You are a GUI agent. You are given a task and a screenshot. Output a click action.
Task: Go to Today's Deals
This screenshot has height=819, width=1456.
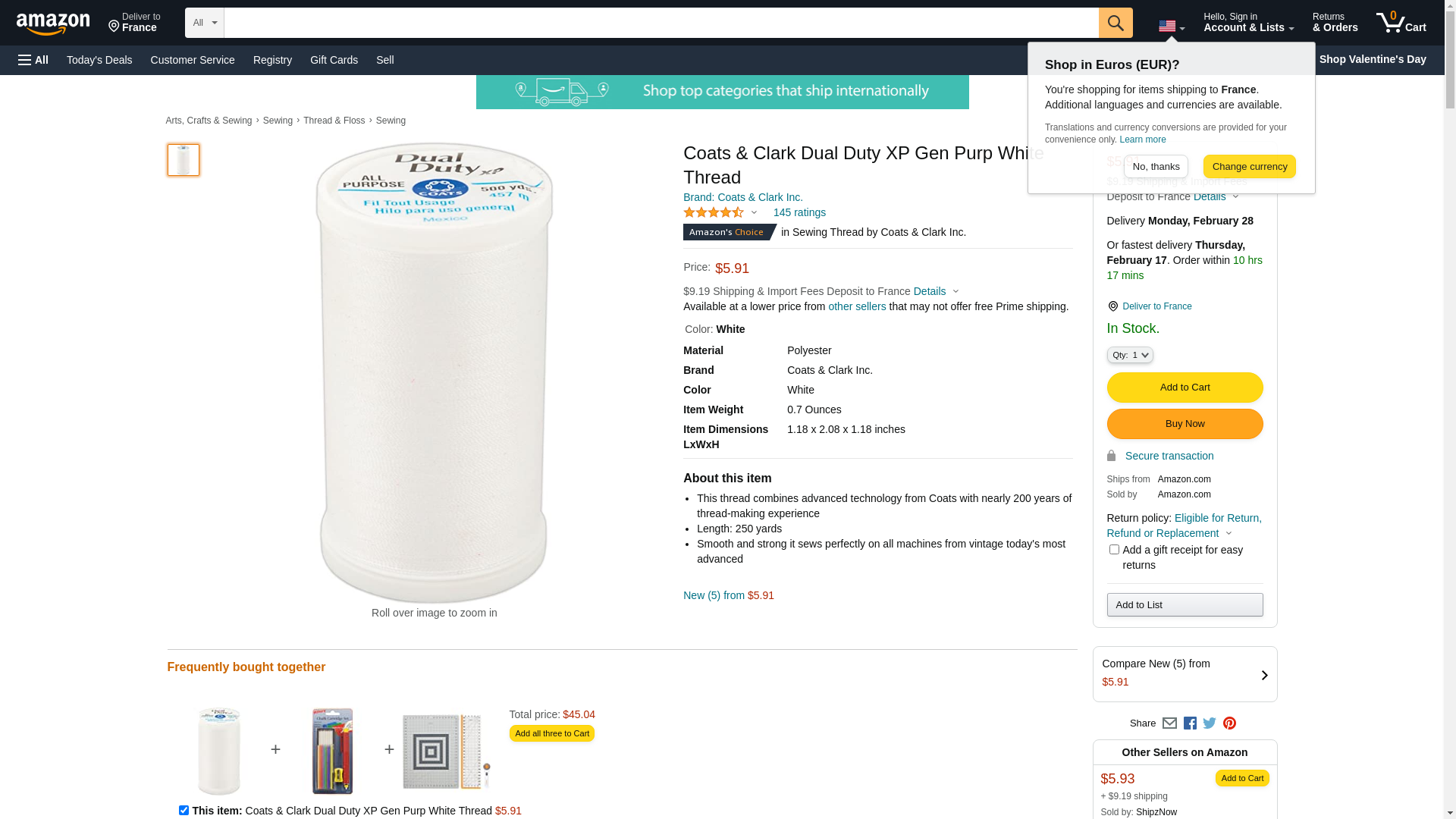coord(99,60)
